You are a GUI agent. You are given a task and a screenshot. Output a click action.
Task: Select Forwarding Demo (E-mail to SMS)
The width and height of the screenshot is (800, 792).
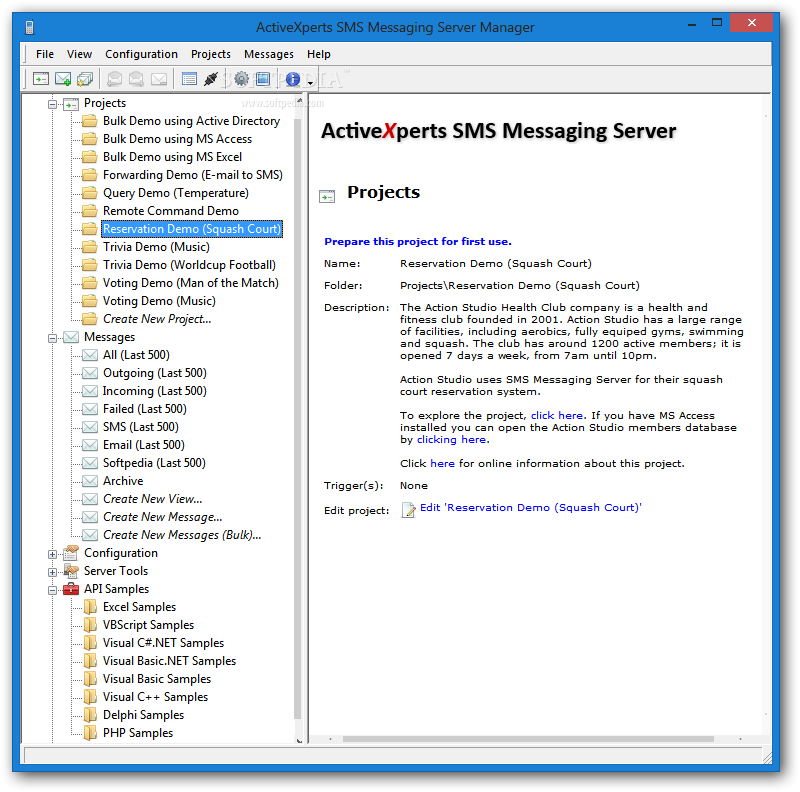point(193,175)
